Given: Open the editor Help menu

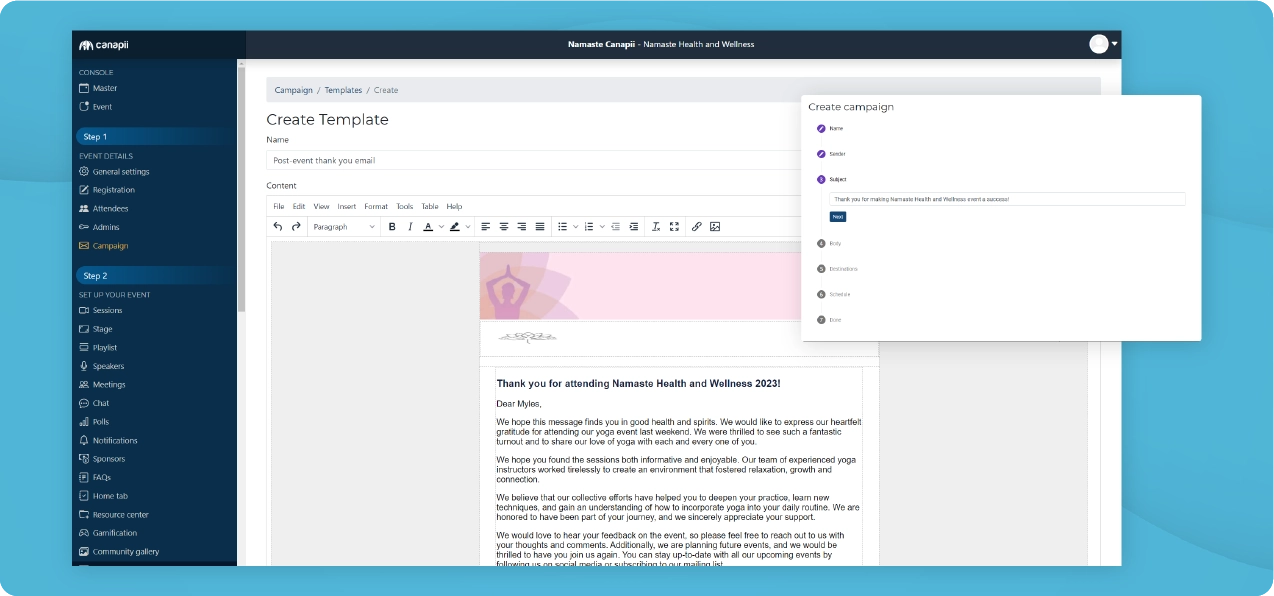Looking at the screenshot, I should [454, 207].
